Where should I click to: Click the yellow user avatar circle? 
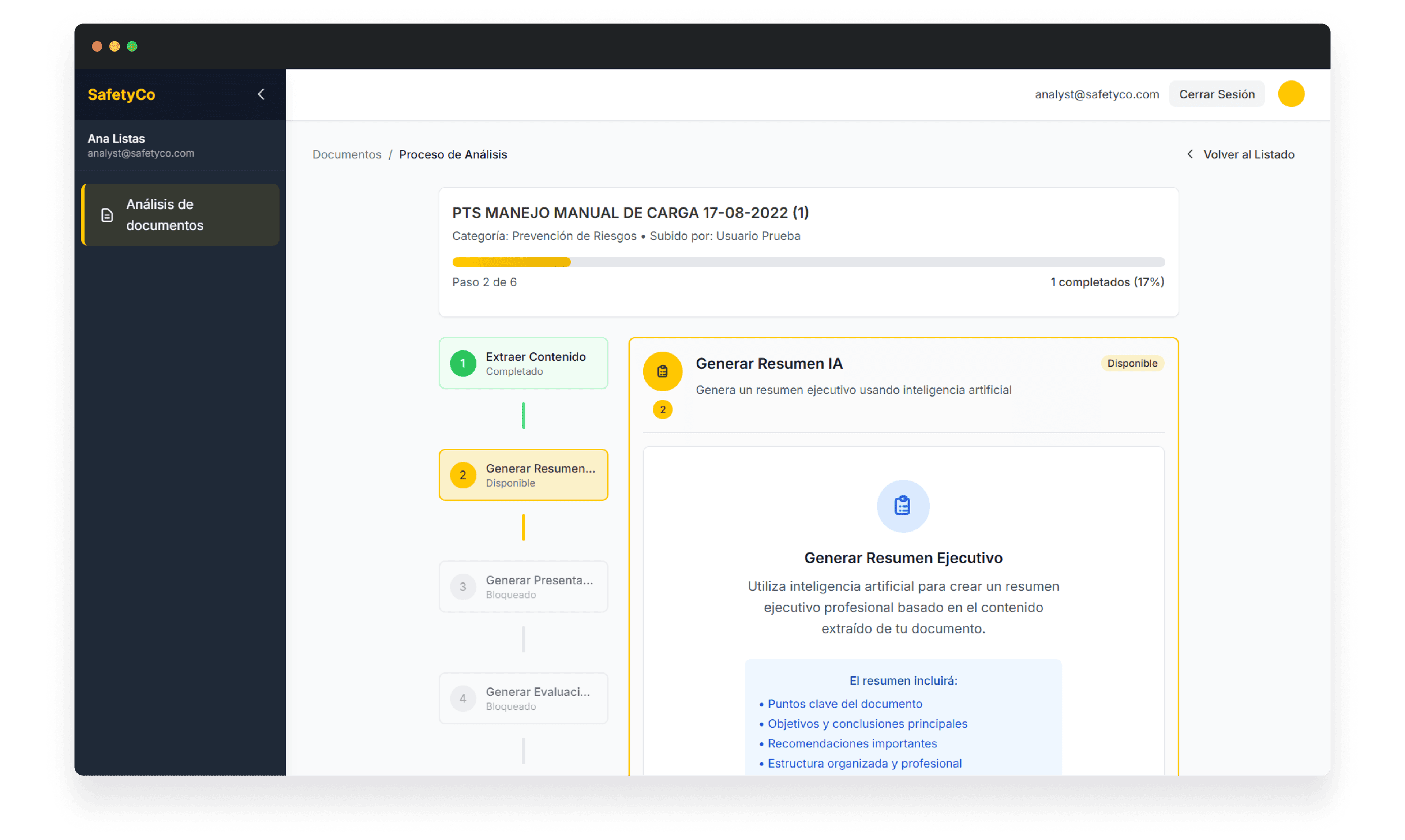tap(1290, 94)
